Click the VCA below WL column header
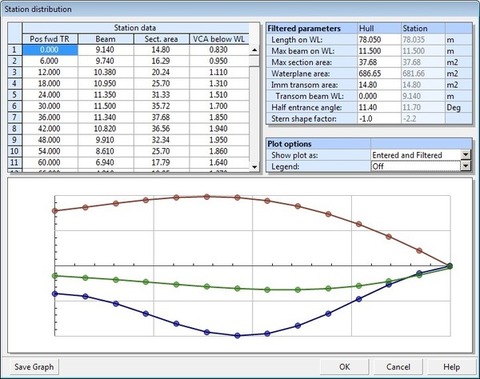 [219, 39]
